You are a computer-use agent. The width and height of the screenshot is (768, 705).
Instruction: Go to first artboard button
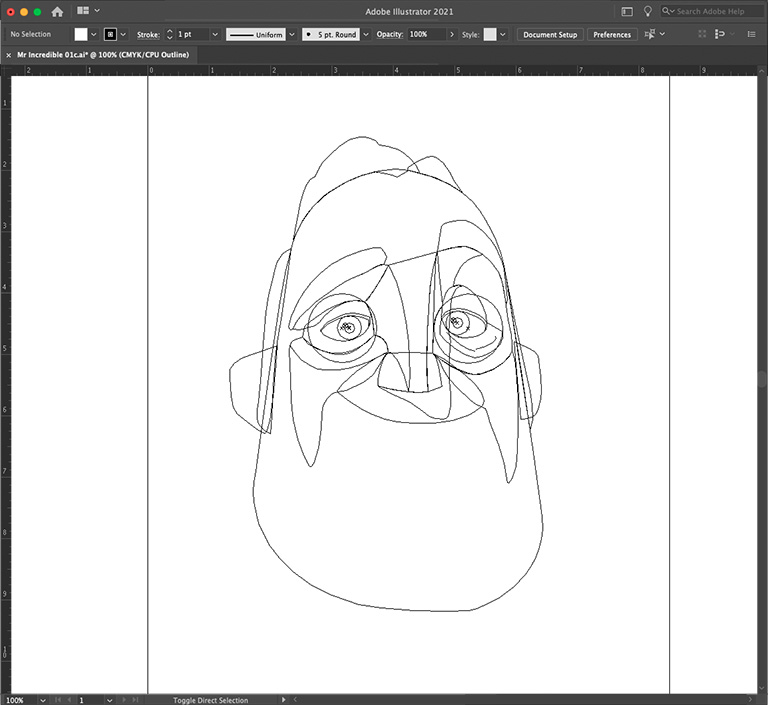[58, 700]
